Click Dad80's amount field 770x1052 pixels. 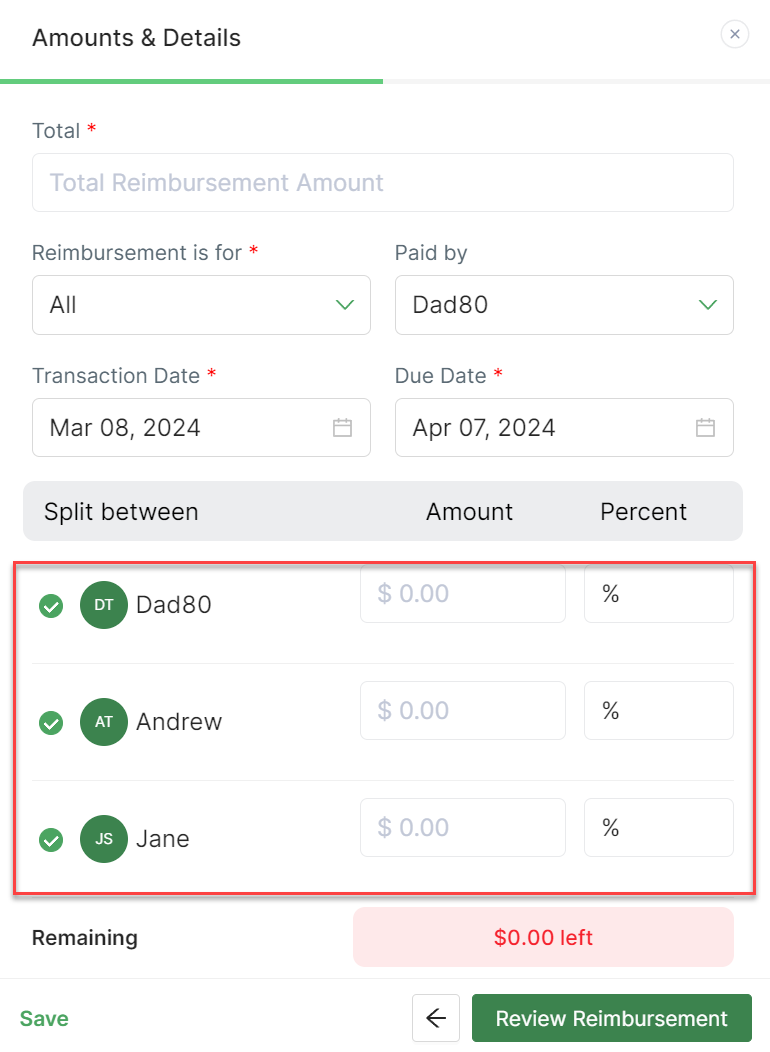(462, 594)
